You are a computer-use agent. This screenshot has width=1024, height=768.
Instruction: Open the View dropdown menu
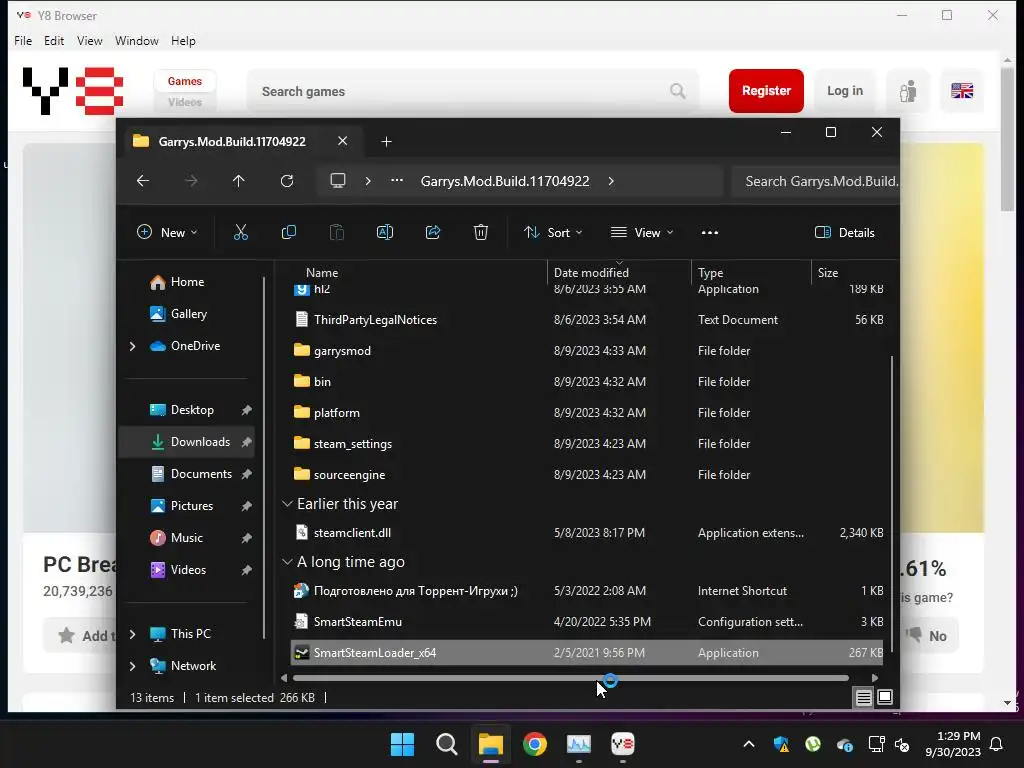coord(642,232)
